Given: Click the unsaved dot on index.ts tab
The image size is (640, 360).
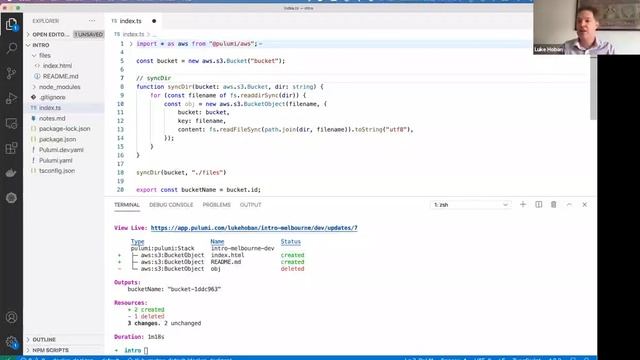Looking at the screenshot, I should point(154,21).
